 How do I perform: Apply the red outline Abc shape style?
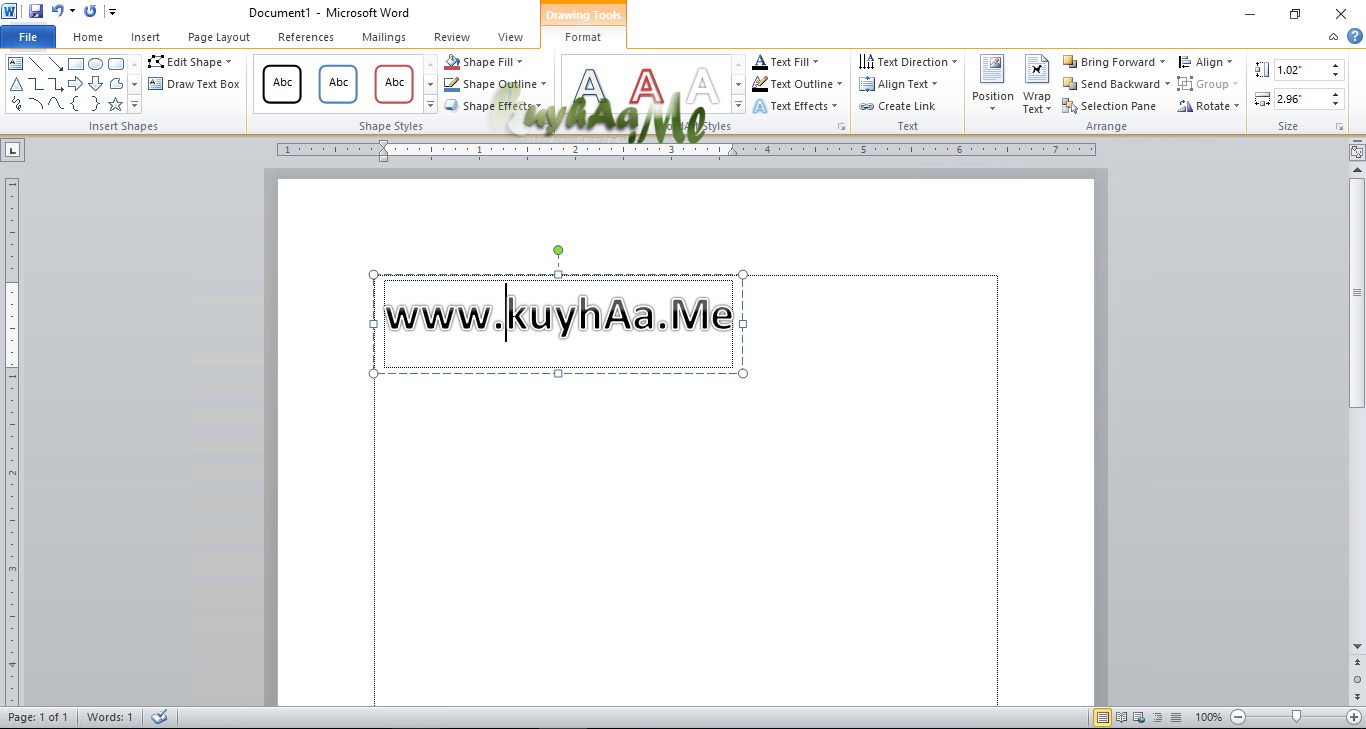(x=394, y=84)
